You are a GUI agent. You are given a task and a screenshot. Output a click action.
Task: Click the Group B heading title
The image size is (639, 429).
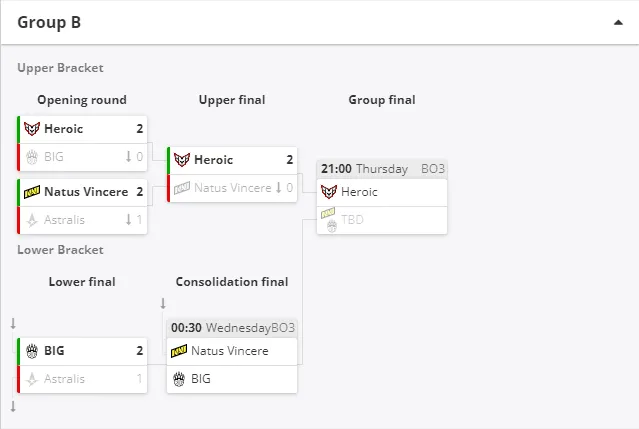tap(49, 22)
